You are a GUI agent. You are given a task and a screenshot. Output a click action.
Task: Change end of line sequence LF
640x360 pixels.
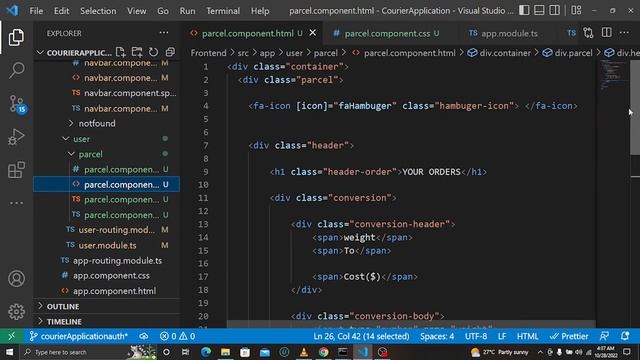(502, 336)
